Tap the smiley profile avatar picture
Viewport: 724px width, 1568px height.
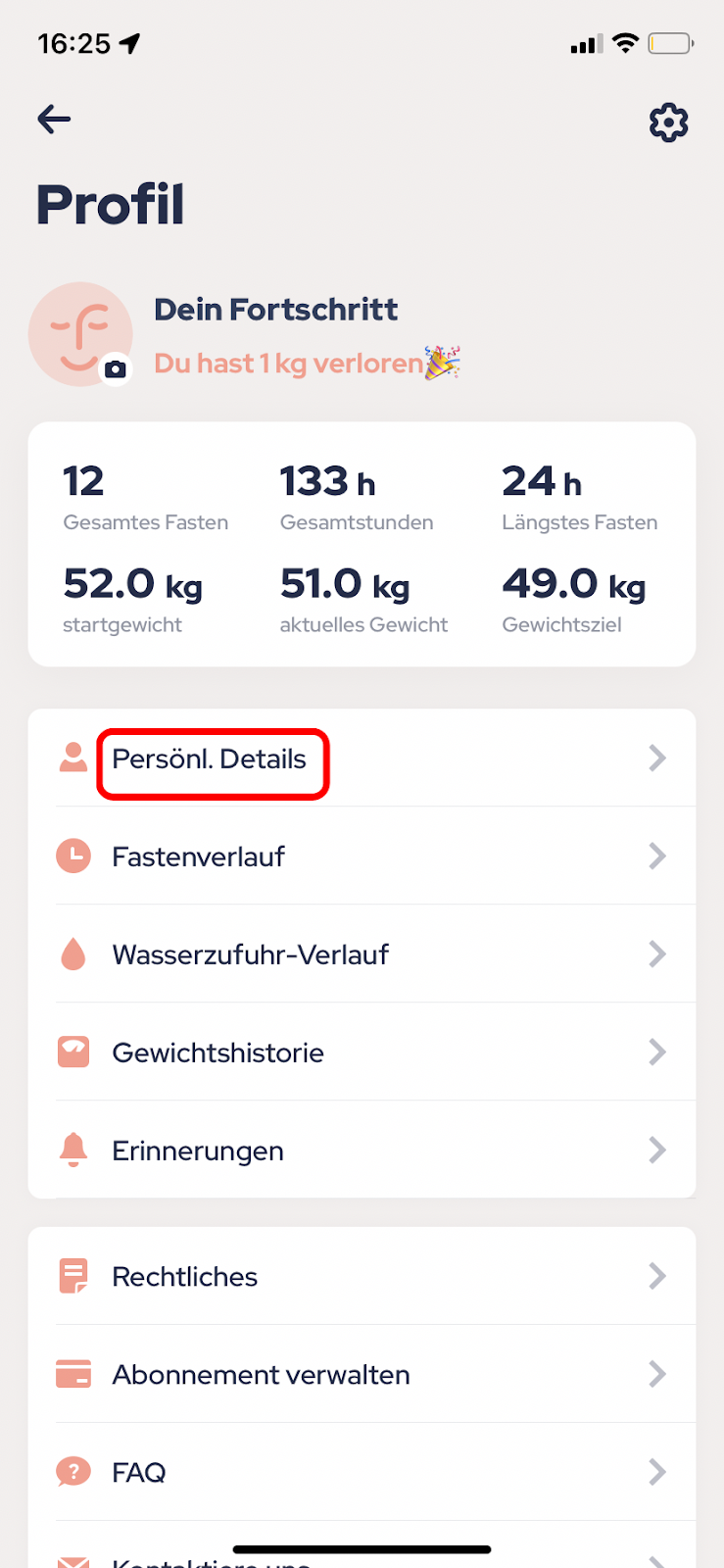[x=80, y=334]
